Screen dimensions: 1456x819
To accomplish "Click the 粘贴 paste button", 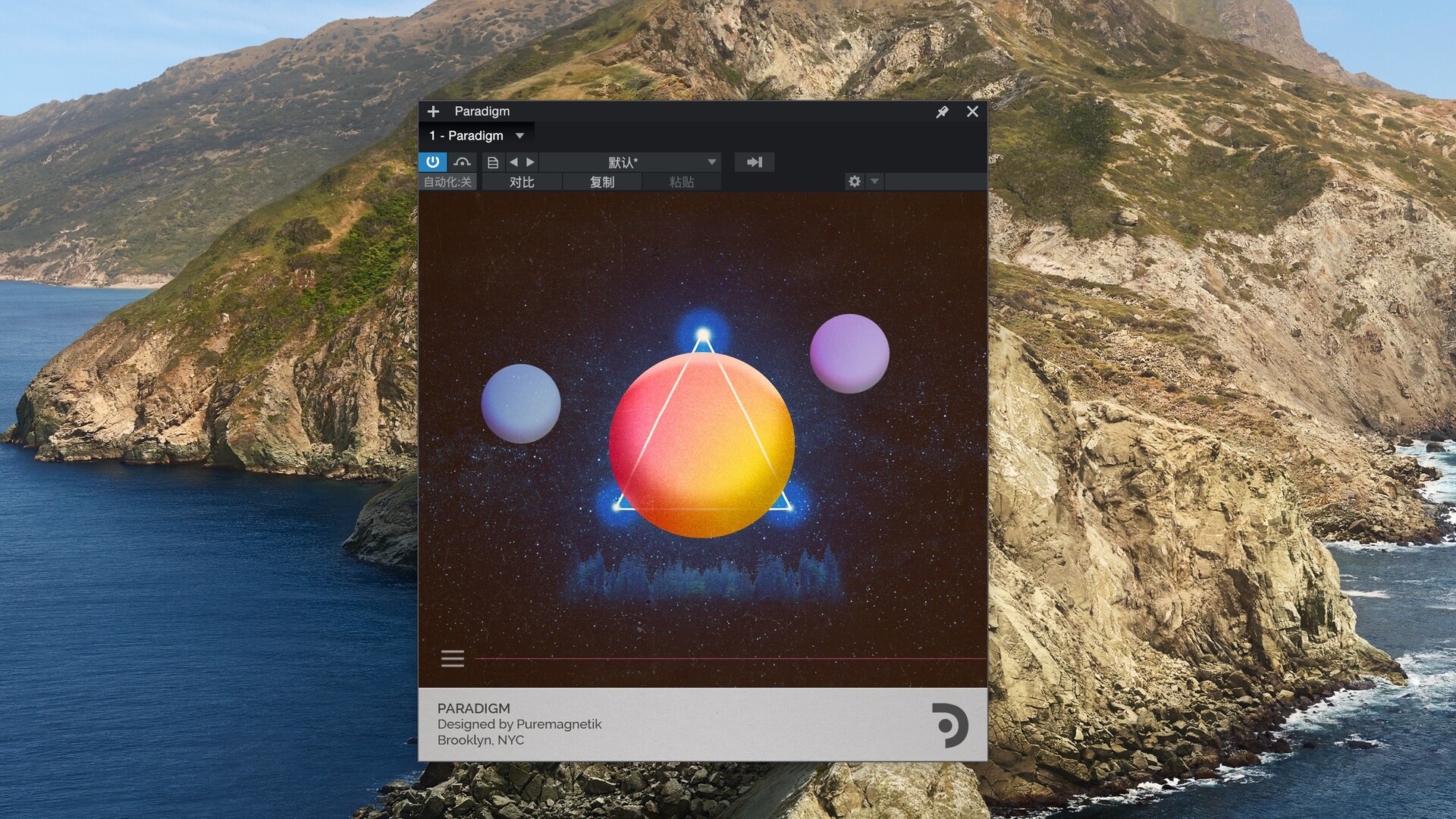I will pyautogui.click(x=682, y=182).
